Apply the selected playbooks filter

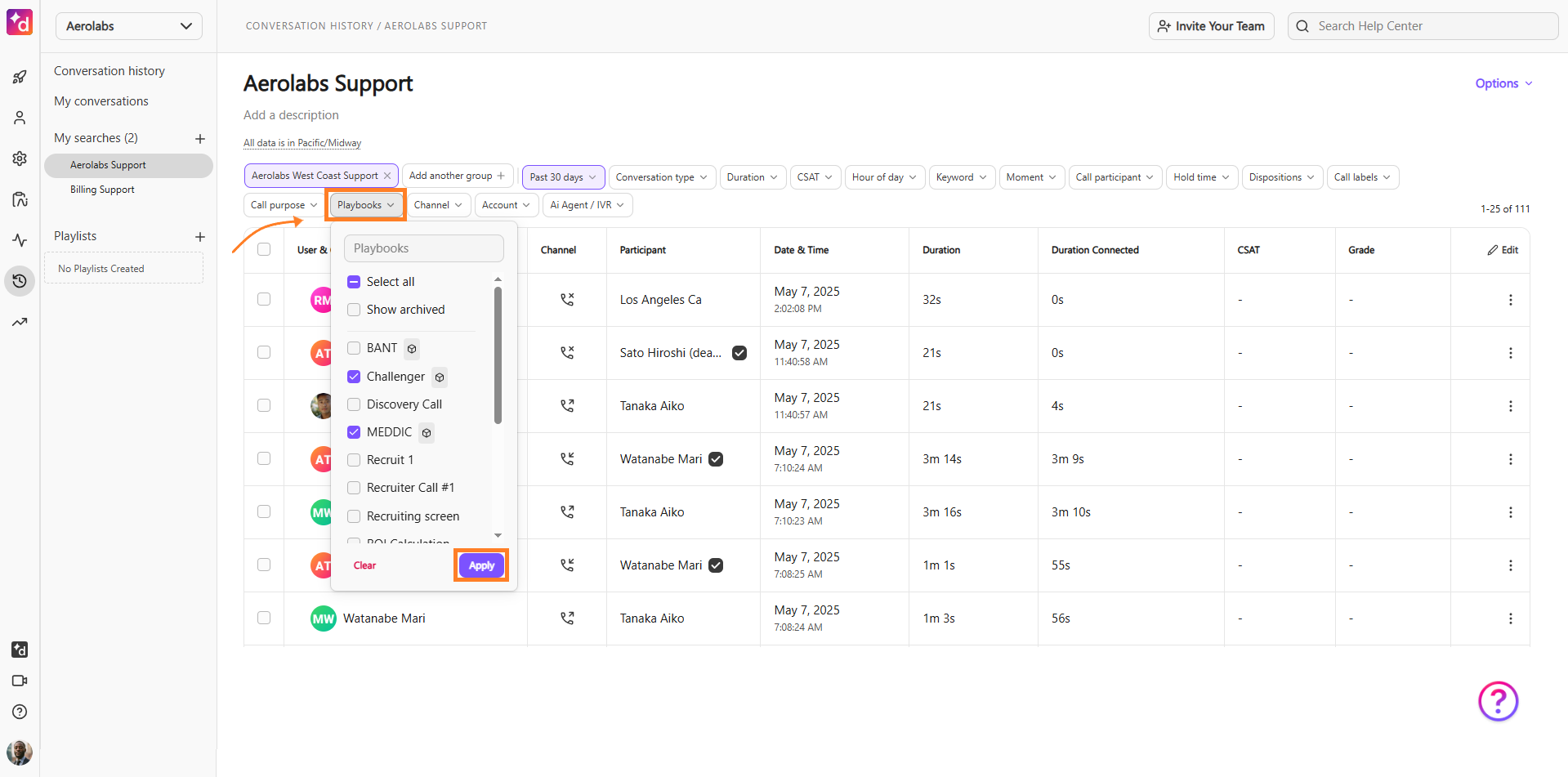pyautogui.click(x=481, y=565)
